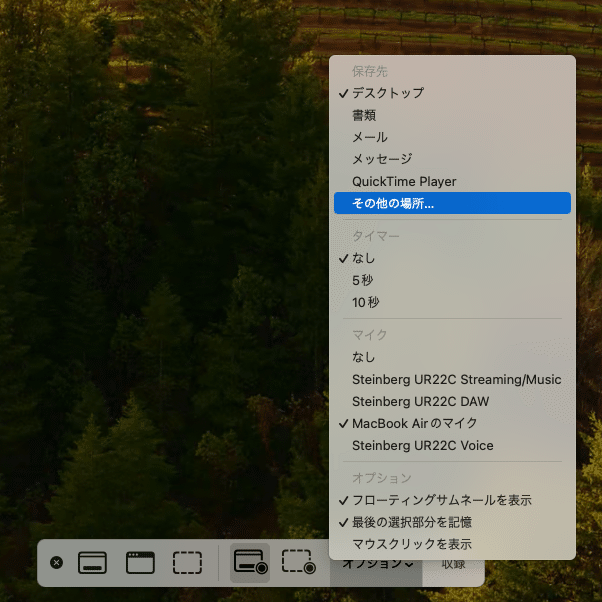Image resolution: width=602 pixels, height=602 pixels.
Task: Set timer to 5秒
Action: click(x=452, y=280)
